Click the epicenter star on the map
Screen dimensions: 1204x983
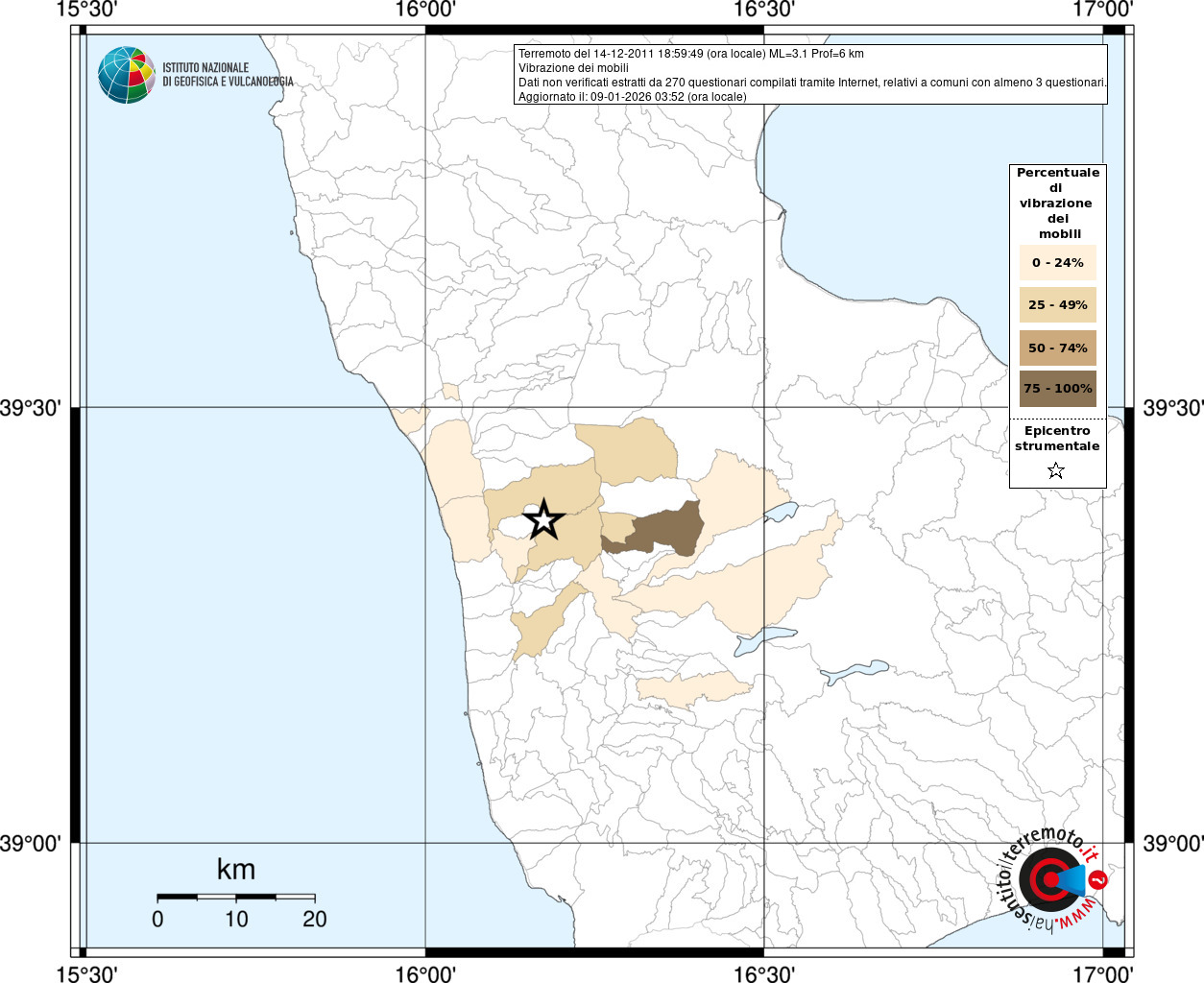544,519
